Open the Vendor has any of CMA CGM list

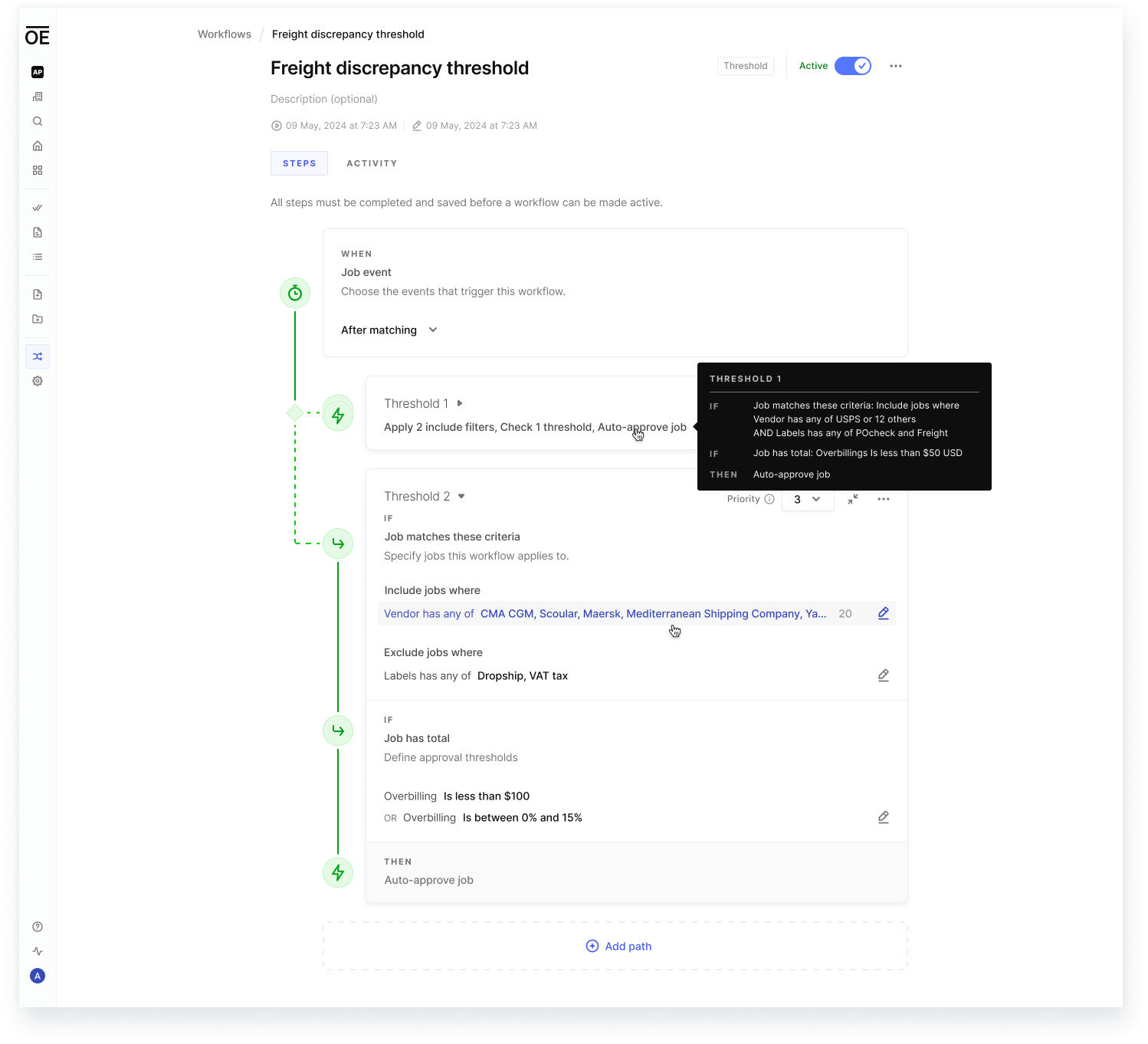(x=637, y=613)
